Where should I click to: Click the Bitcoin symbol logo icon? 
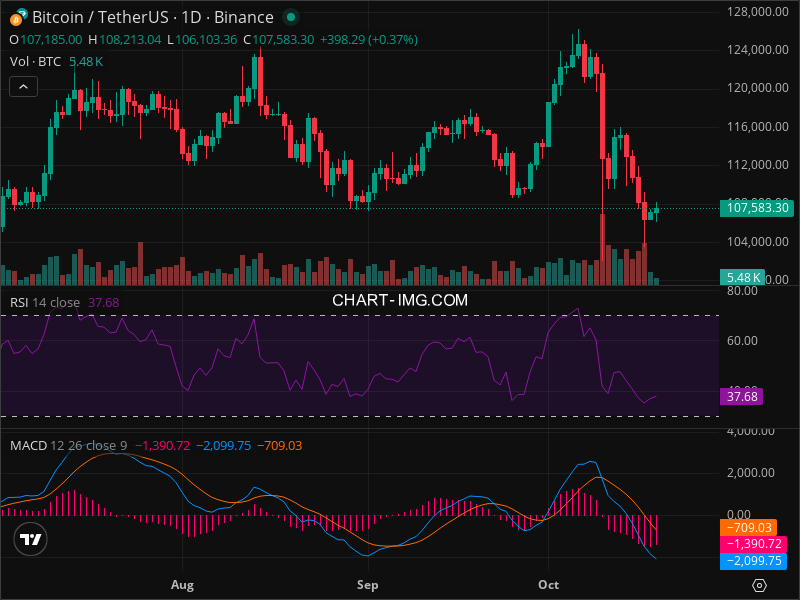click(18, 17)
